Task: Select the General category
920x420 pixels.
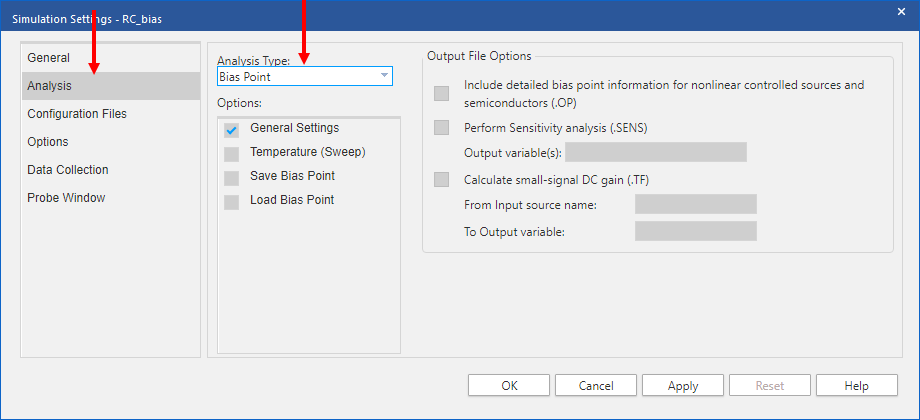Action: 111,58
